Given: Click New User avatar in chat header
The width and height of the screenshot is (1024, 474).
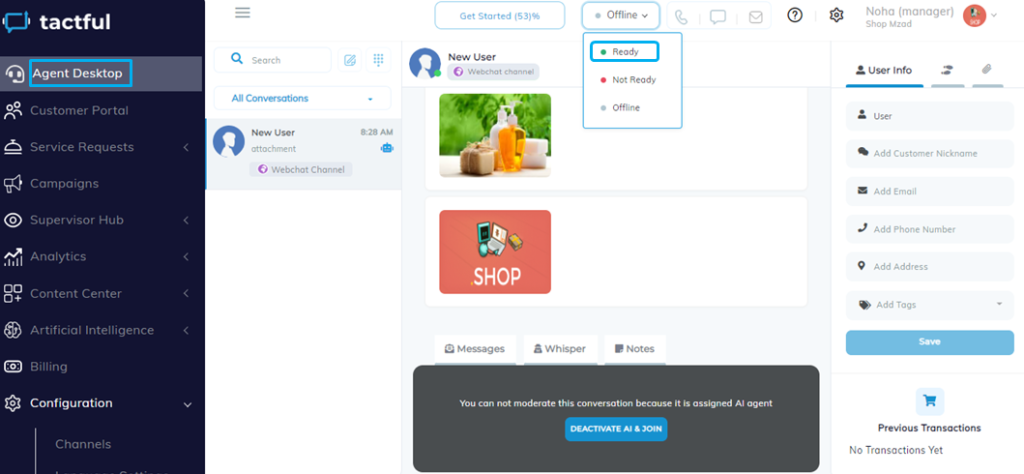Looking at the screenshot, I should tap(424, 63).
